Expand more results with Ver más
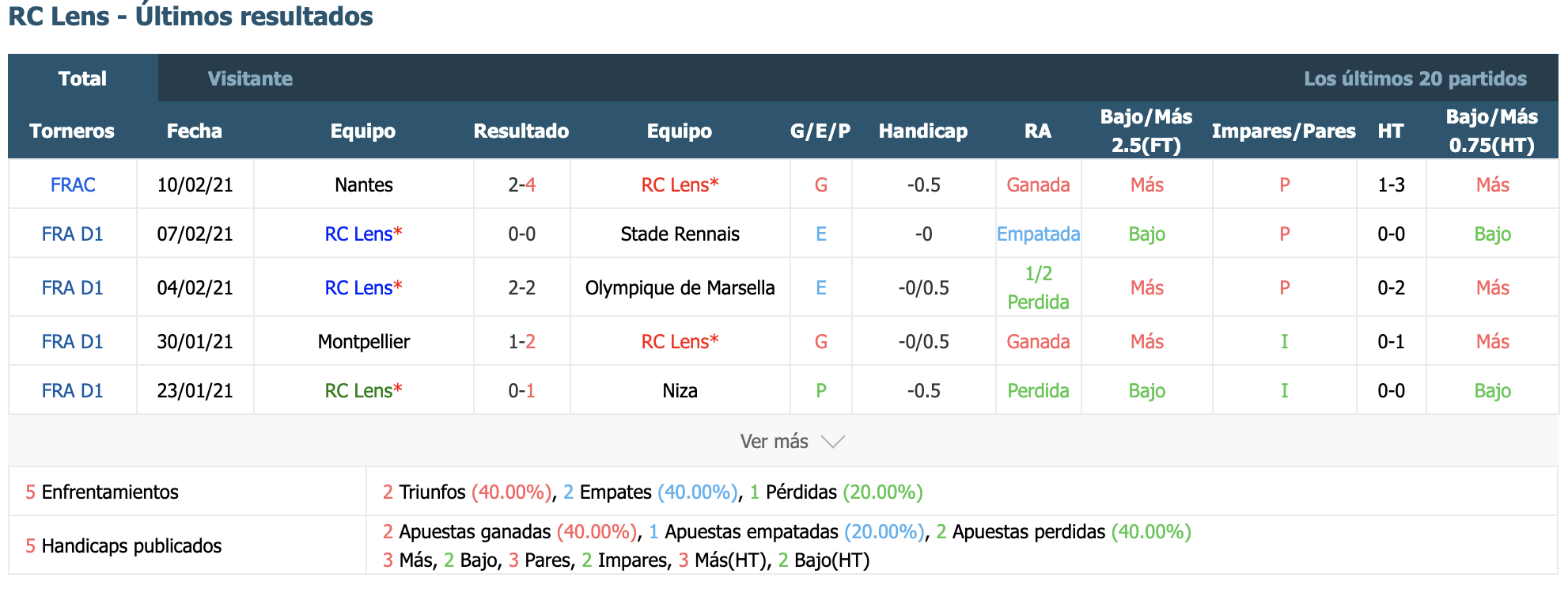Viewport: 1568px width, 589px height. pos(792,441)
